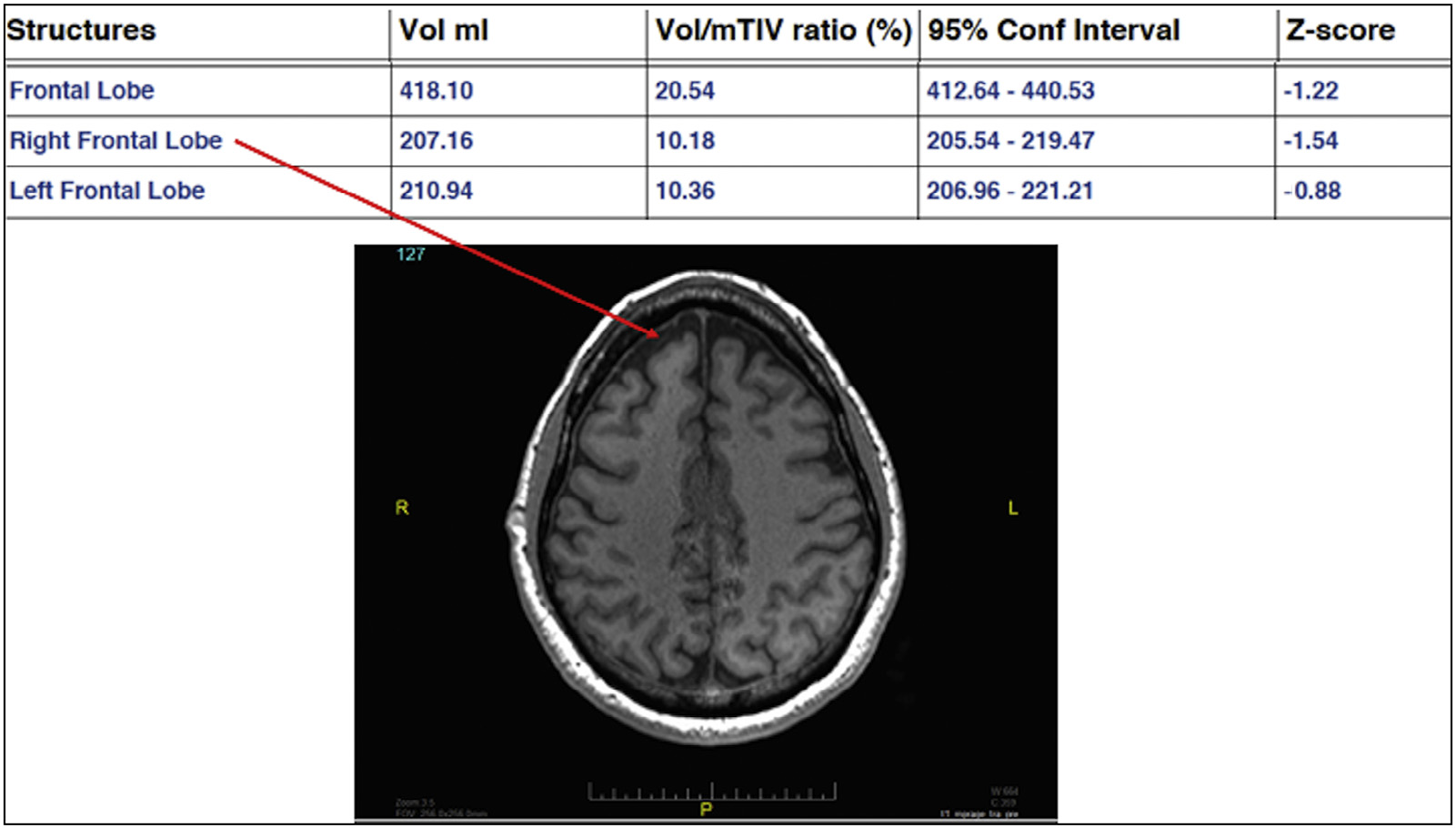Select the Right Frontal Lobe row label
Image resolution: width=1456 pixels, height=828 pixels.
pos(115,141)
